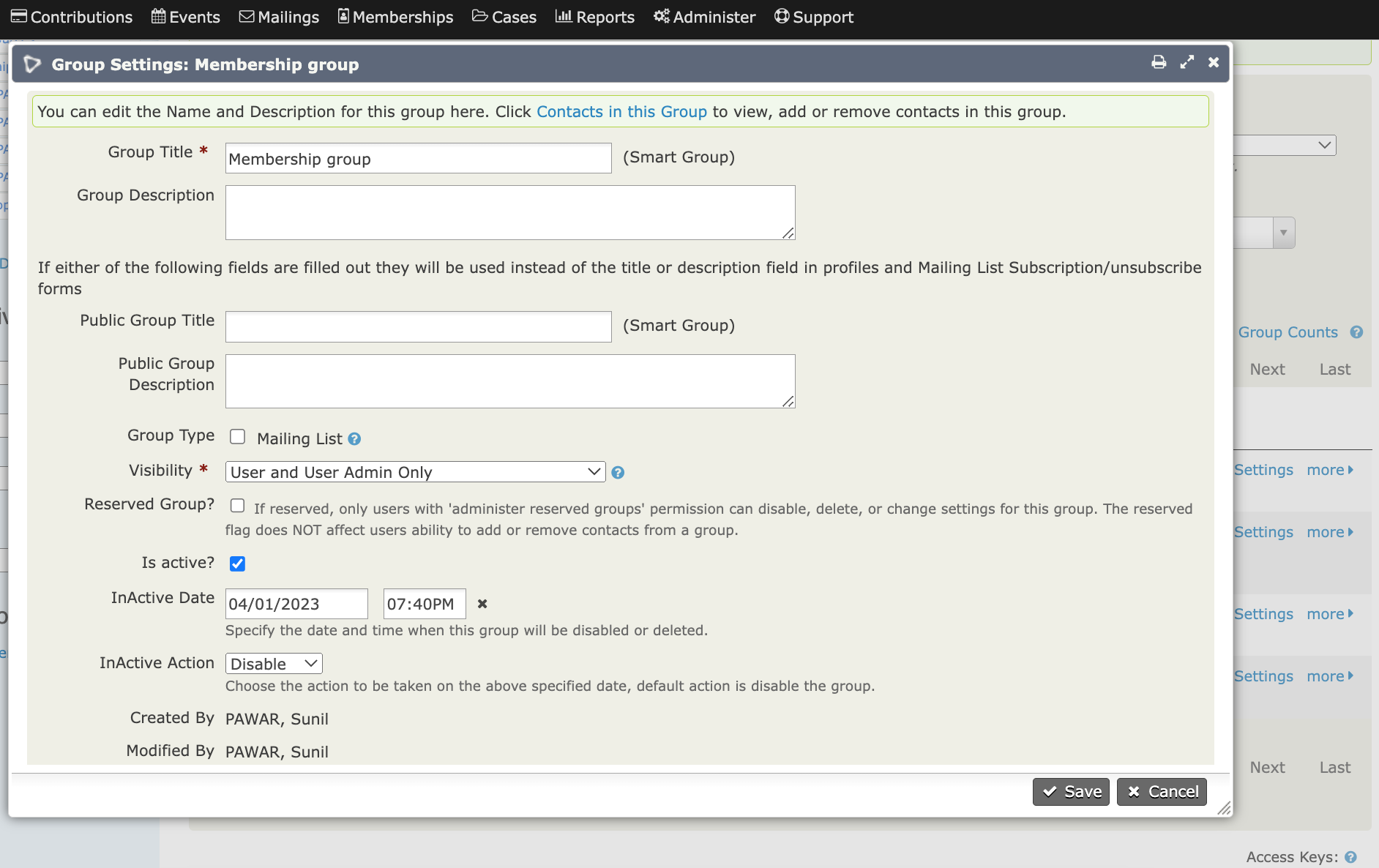The image size is (1379, 868).
Task: Open the Administer menu
Action: click(704, 16)
